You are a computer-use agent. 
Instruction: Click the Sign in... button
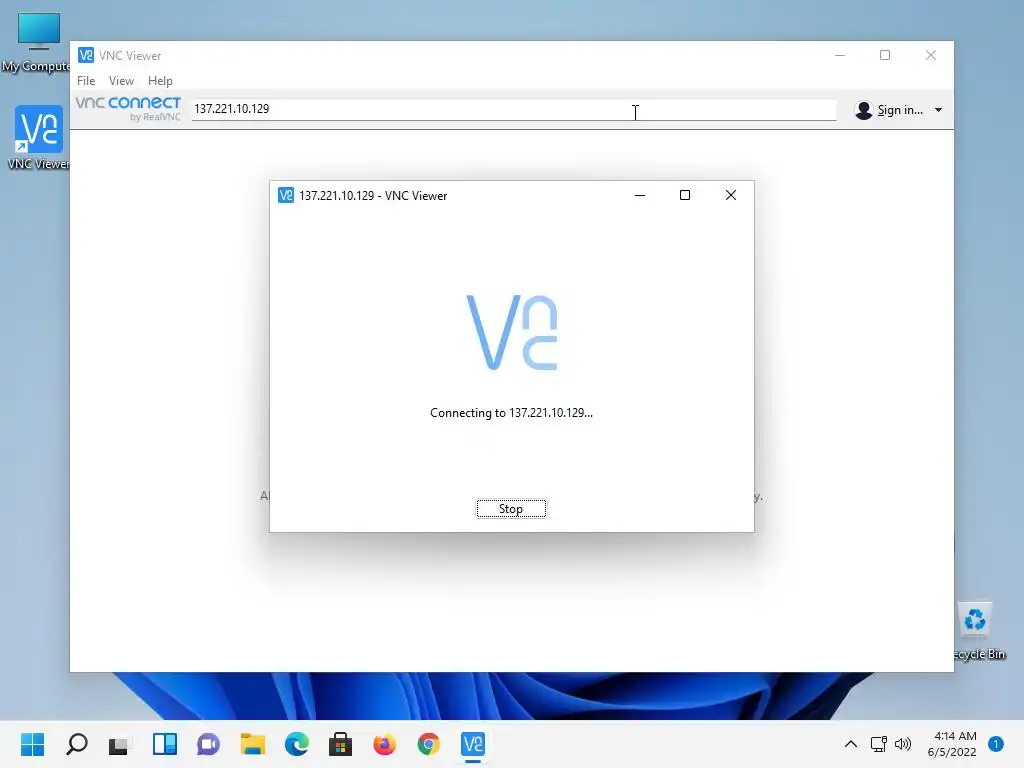tap(900, 110)
